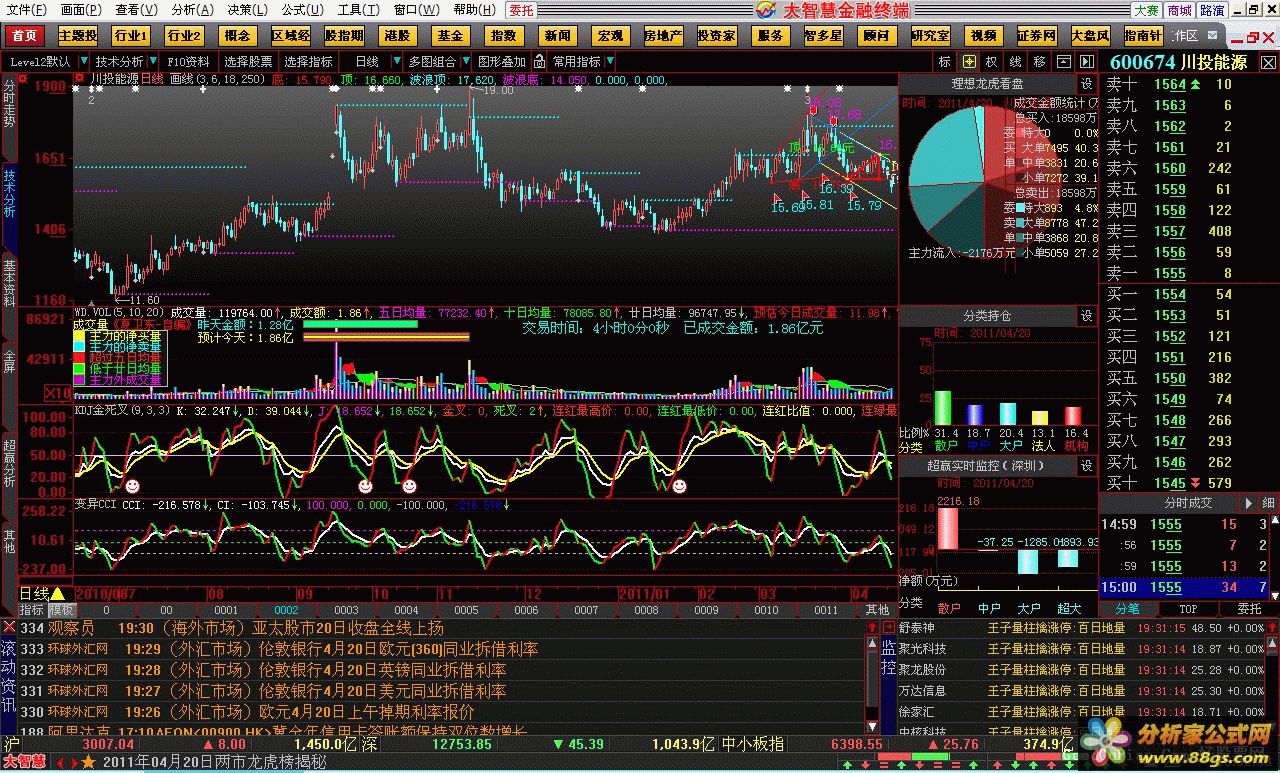The height and width of the screenshot is (773, 1280).
Task: Select the 模板 tab next to 指标
Action: tap(61, 609)
